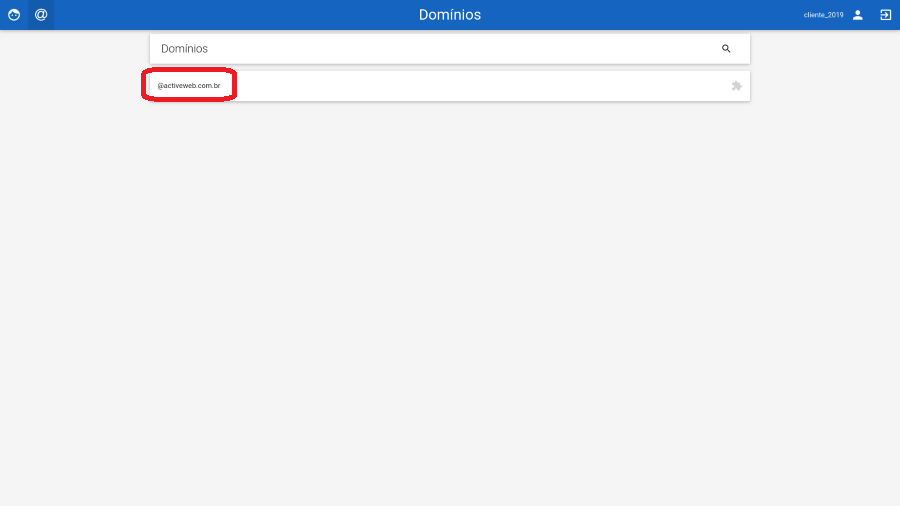Open the user profile icon
Screen dimensions: 900x506
(858, 15)
